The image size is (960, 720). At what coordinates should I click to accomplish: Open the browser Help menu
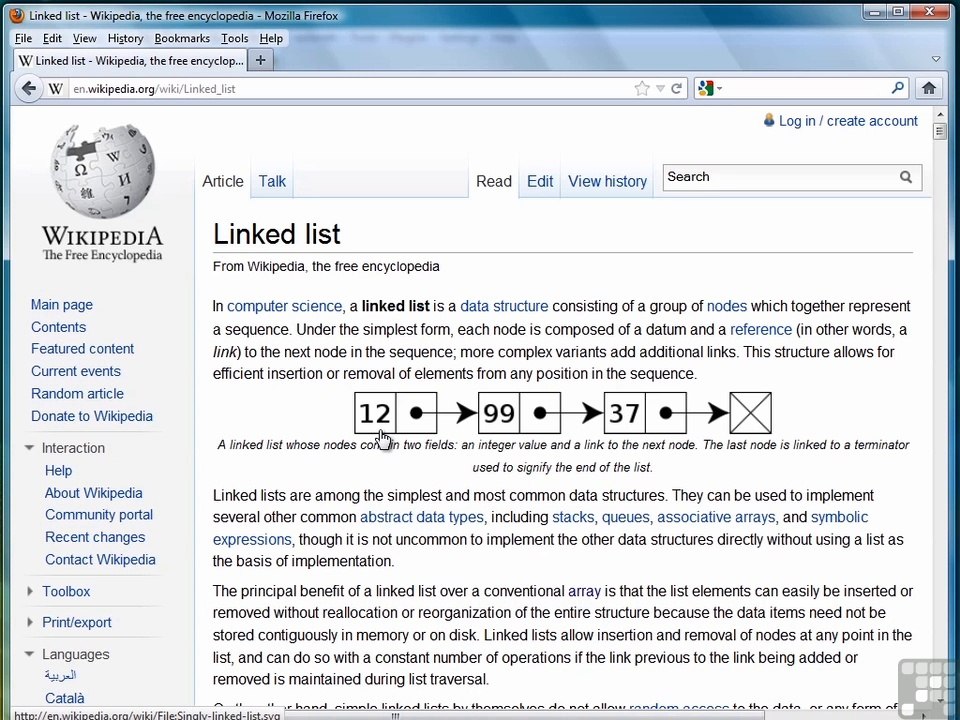click(x=271, y=39)
